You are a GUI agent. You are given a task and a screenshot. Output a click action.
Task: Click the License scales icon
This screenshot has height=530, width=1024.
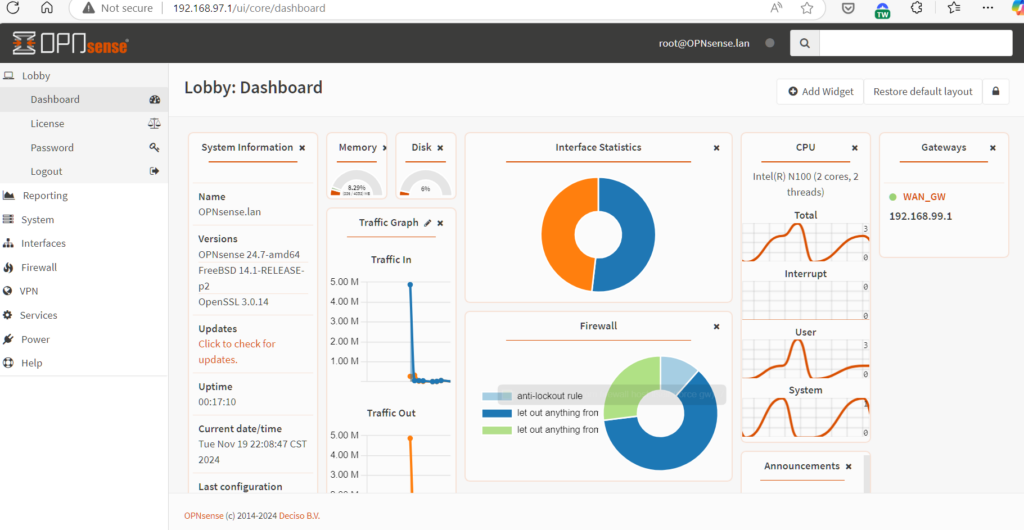[x=155, y=123]
